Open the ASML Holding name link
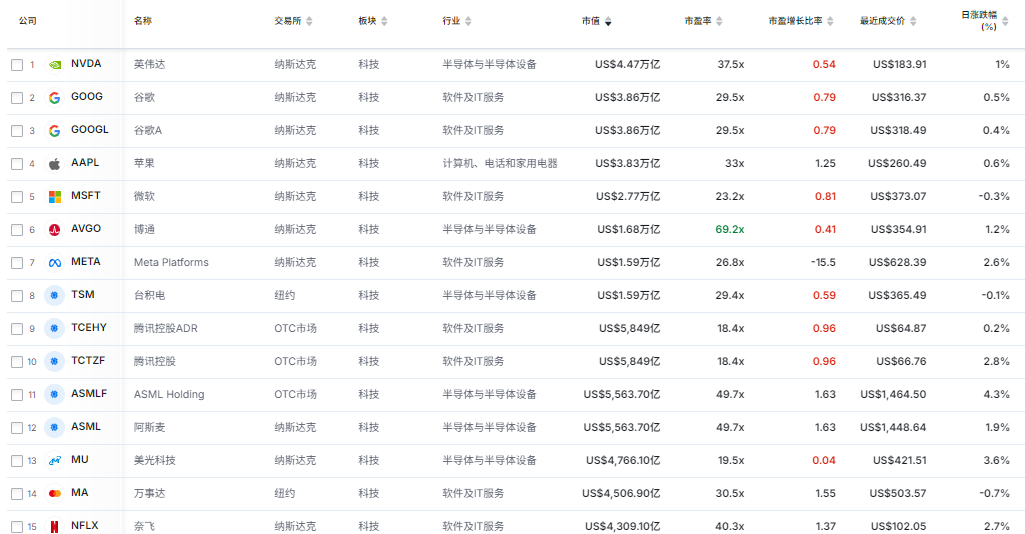 click(x=169, y=395)
